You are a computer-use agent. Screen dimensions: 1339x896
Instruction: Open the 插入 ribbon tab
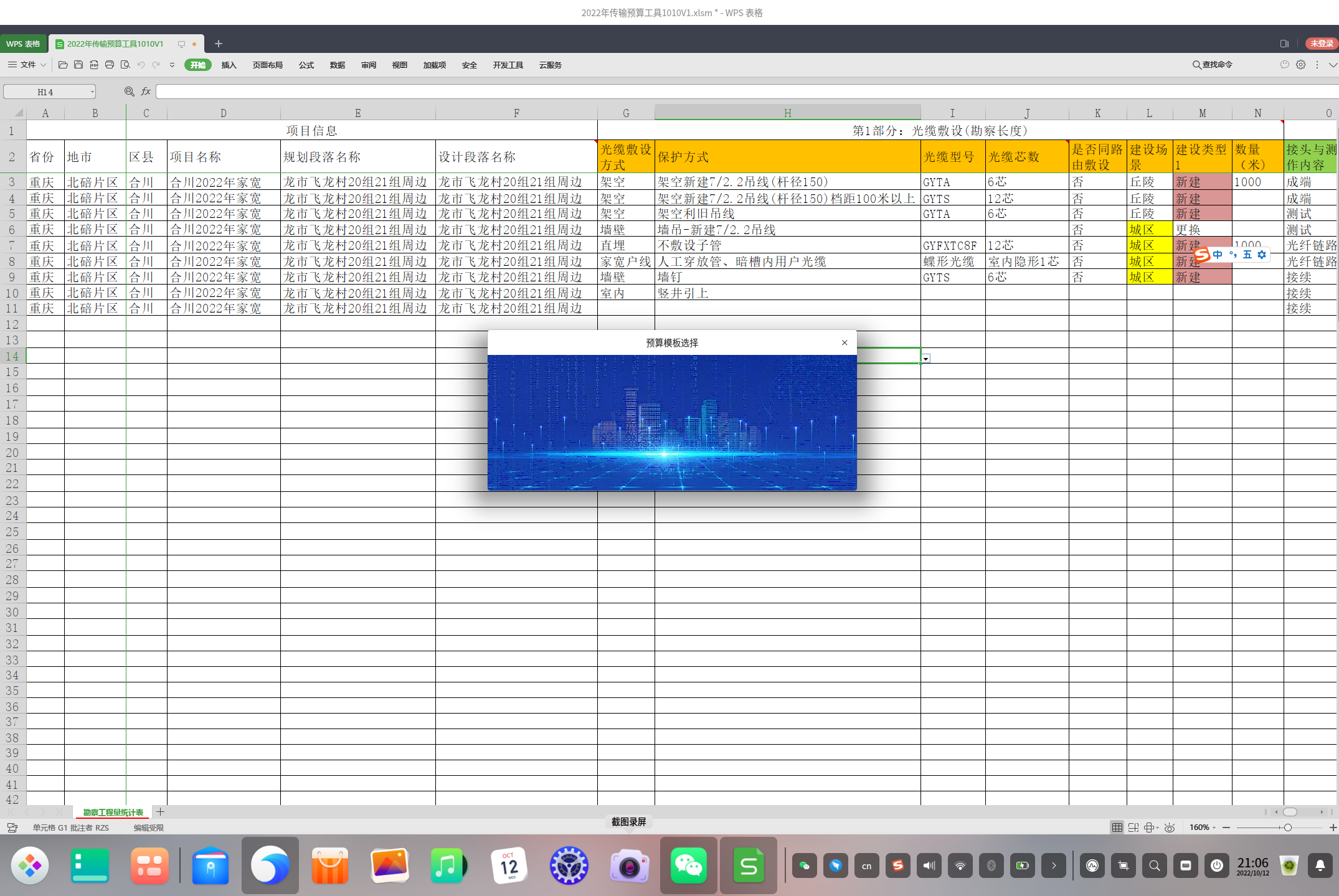229,65
